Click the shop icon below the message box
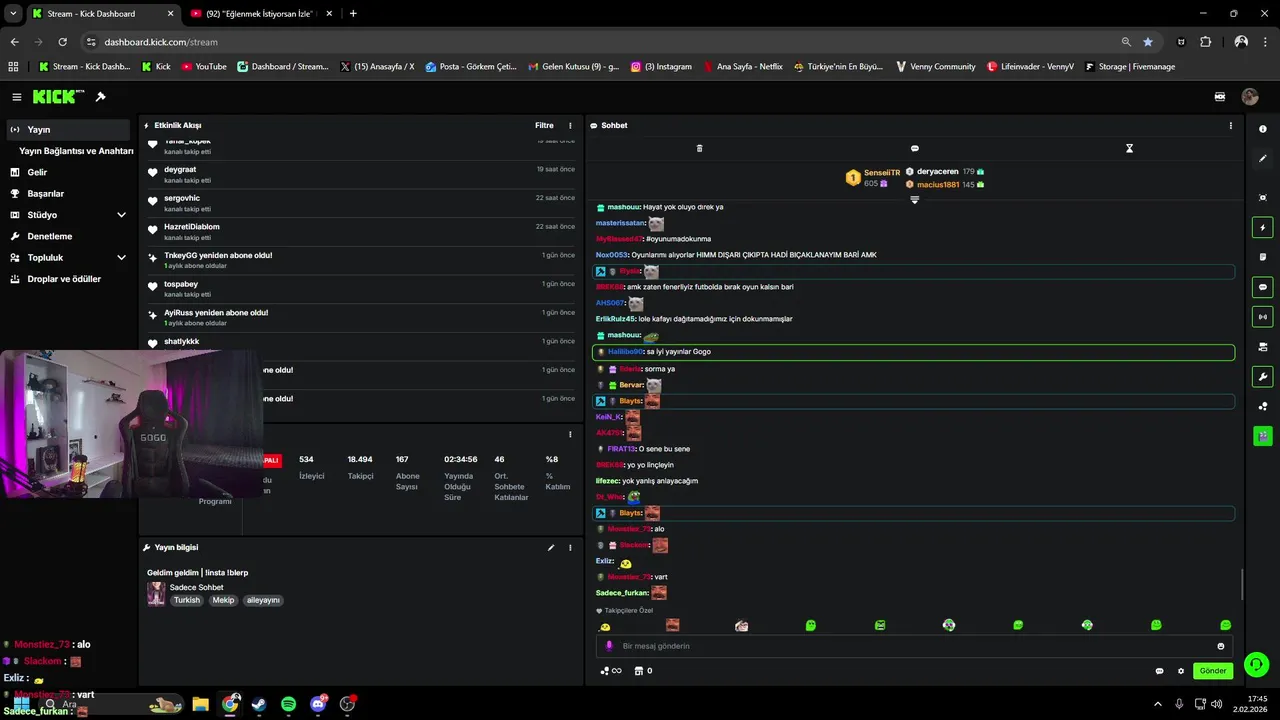 click(x=639, y=671)
